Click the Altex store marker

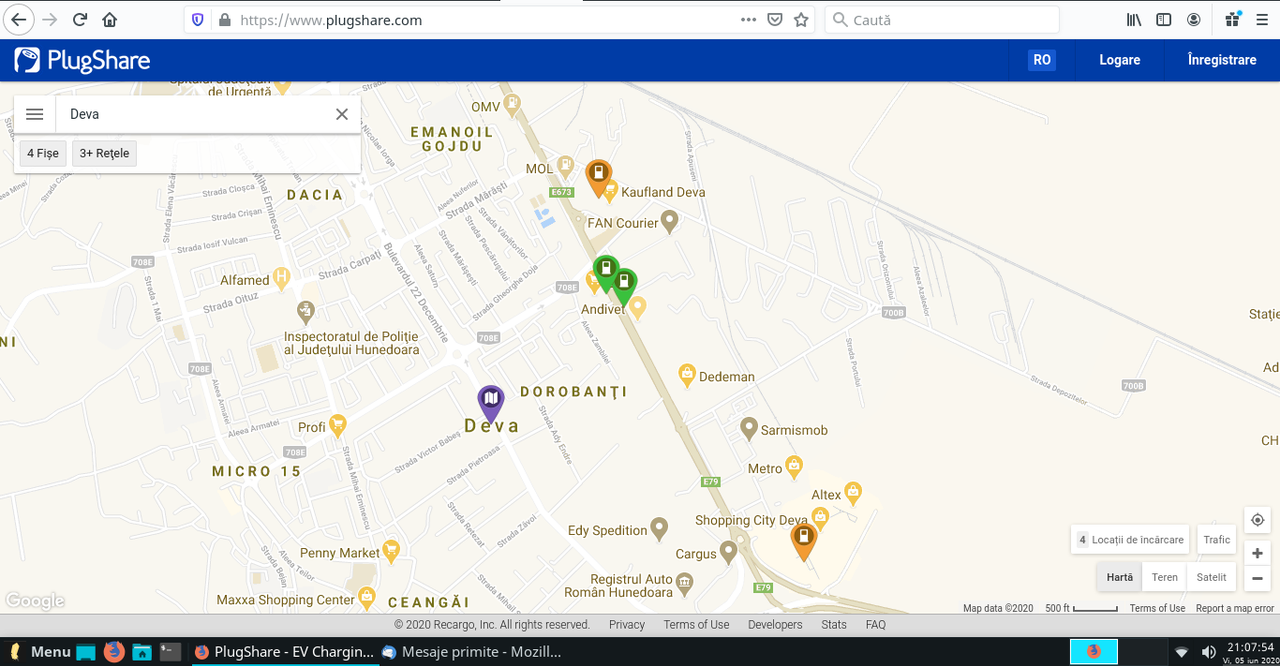pyautogui.click(x=853, y=491)
